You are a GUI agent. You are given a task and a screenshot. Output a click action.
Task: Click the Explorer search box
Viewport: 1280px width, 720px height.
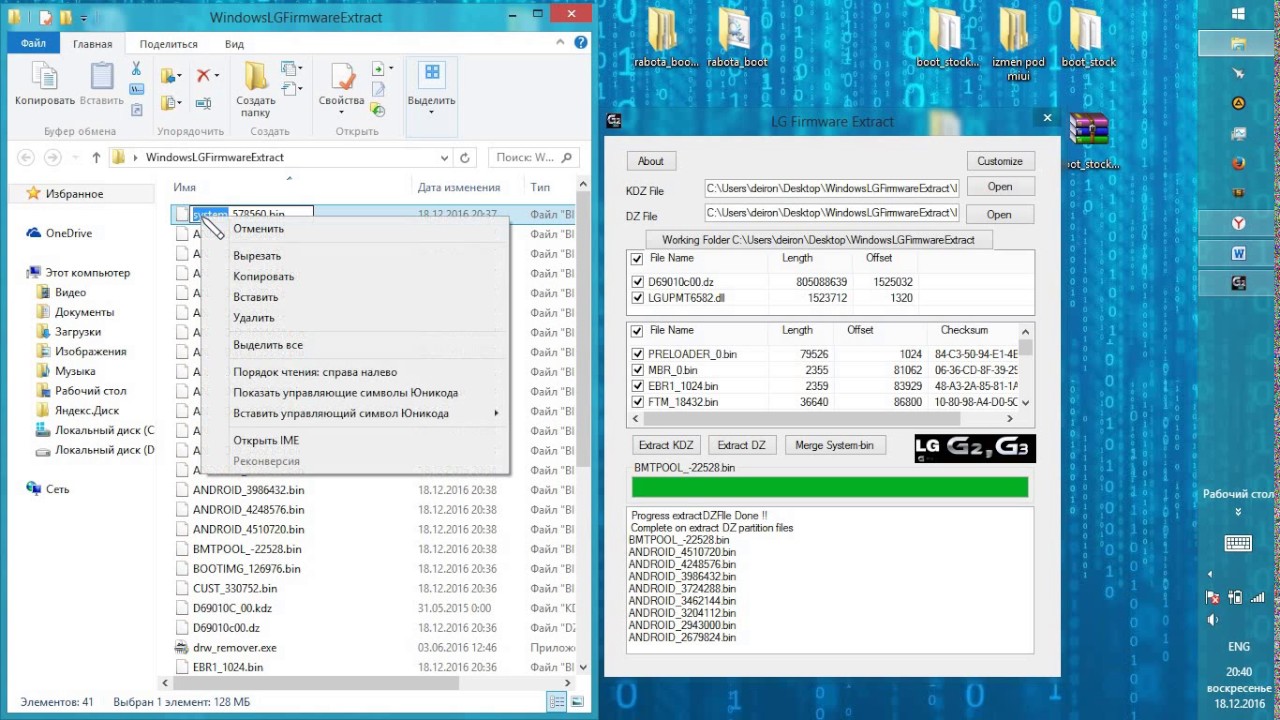pos(535,158)
